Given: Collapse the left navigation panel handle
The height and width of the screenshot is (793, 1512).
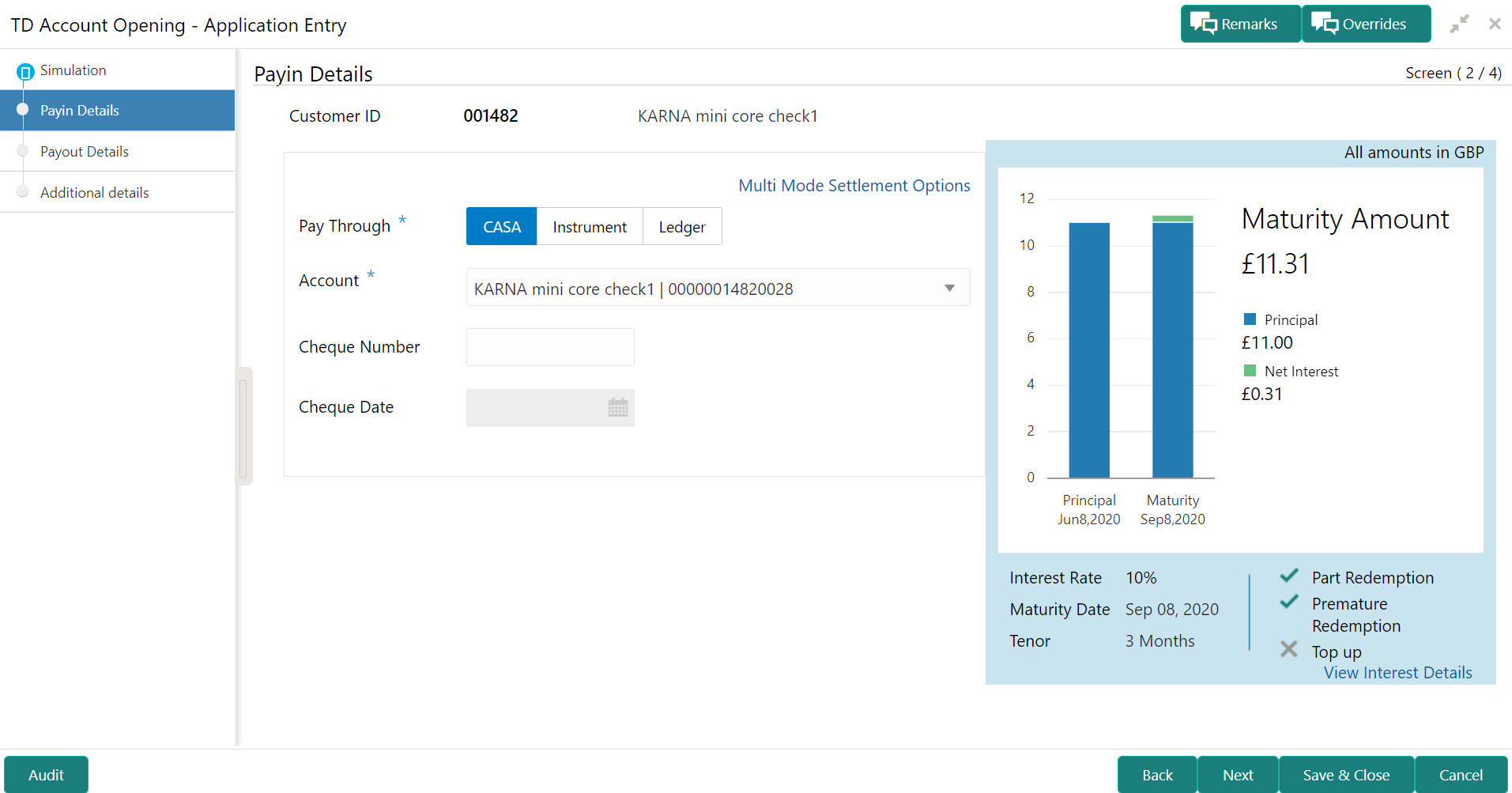Looking at the screenshot, I should [243, 426].
